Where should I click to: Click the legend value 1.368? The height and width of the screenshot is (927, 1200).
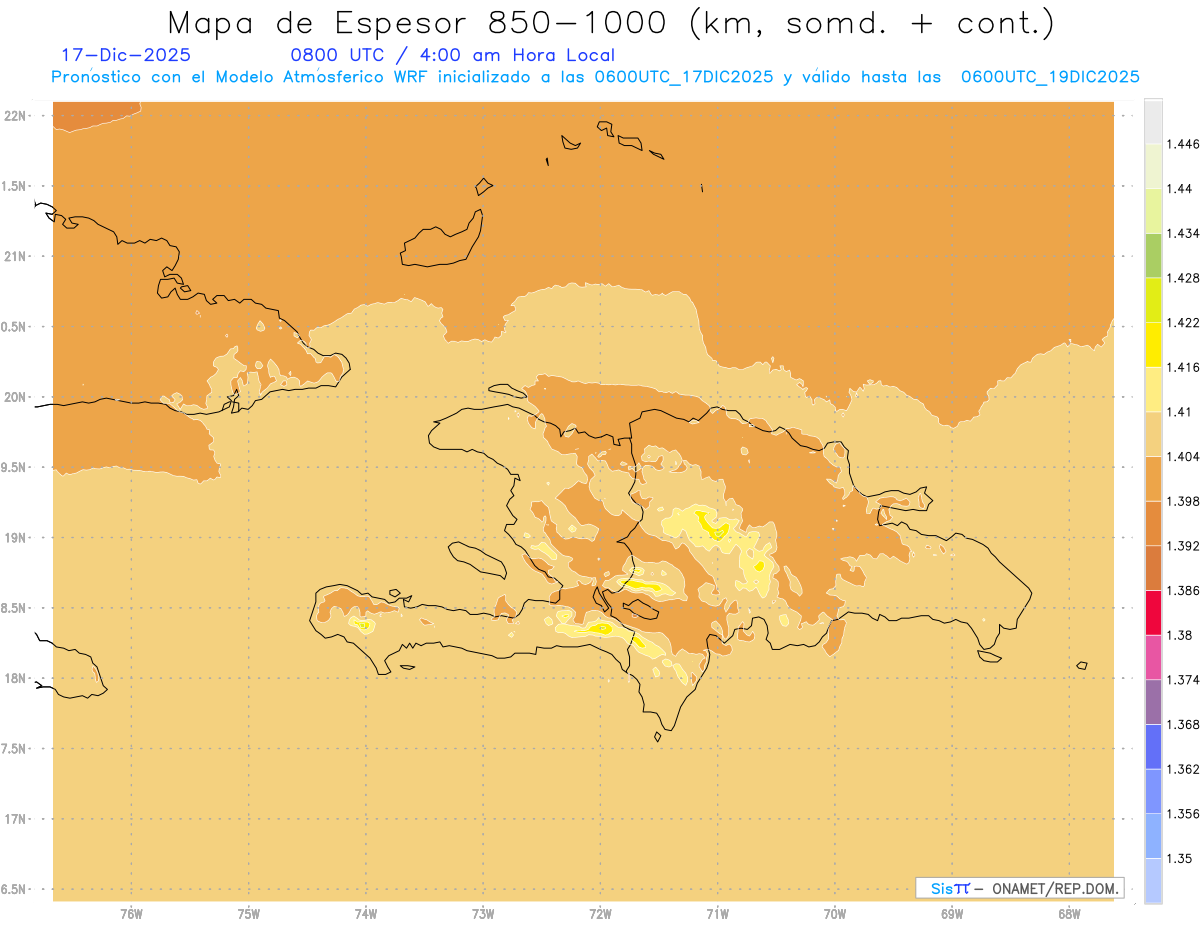click(x=1182, y=724)
